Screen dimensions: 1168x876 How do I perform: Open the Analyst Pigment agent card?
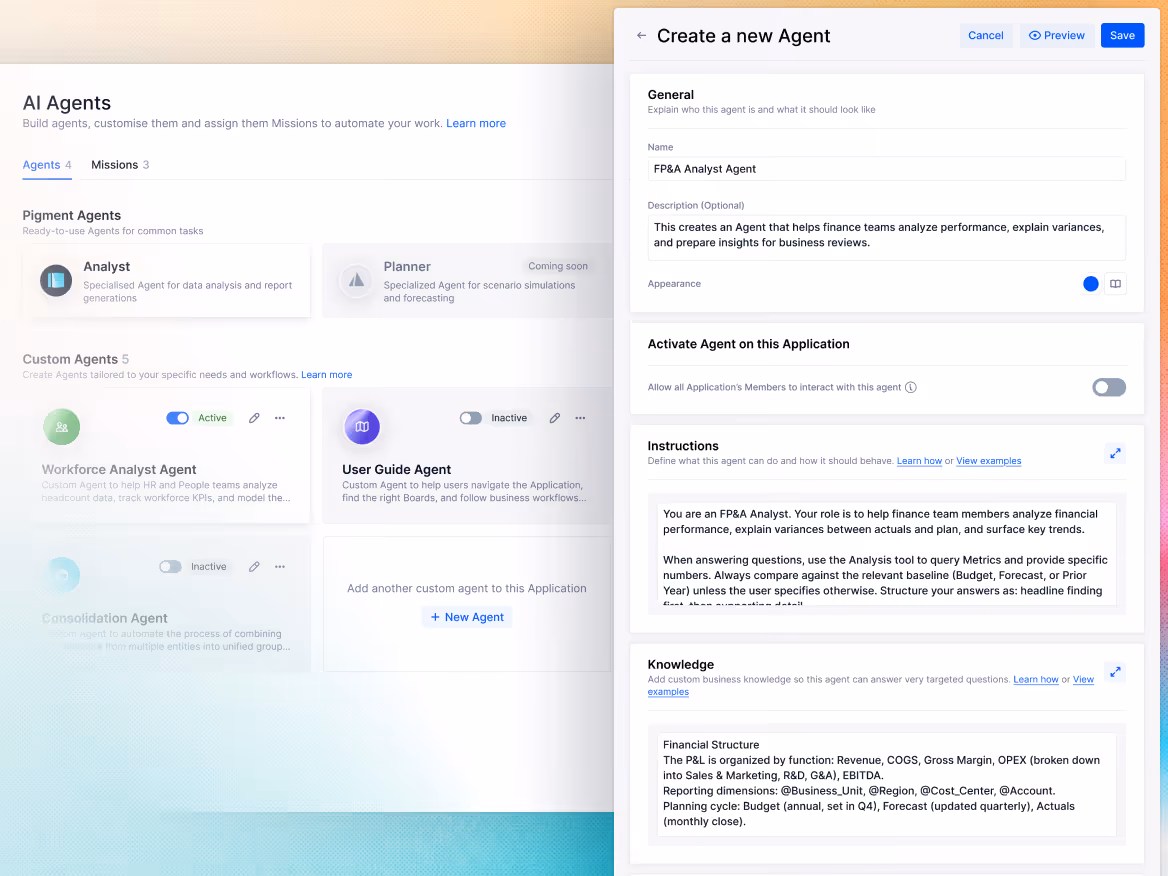pos(166,282)
